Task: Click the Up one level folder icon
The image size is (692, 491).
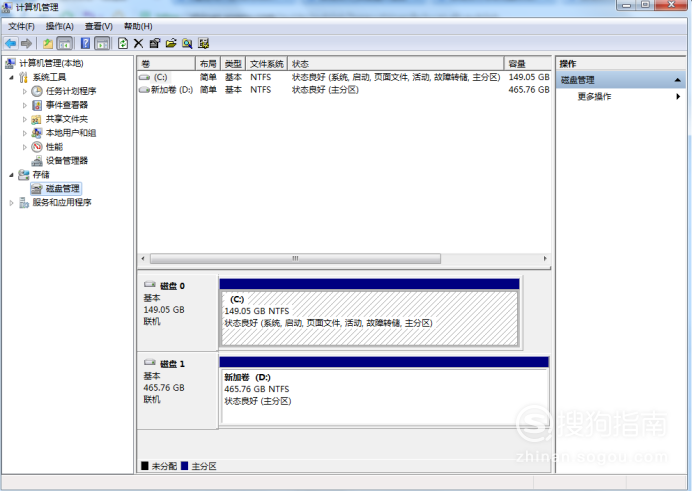Action: pos(48,43)
